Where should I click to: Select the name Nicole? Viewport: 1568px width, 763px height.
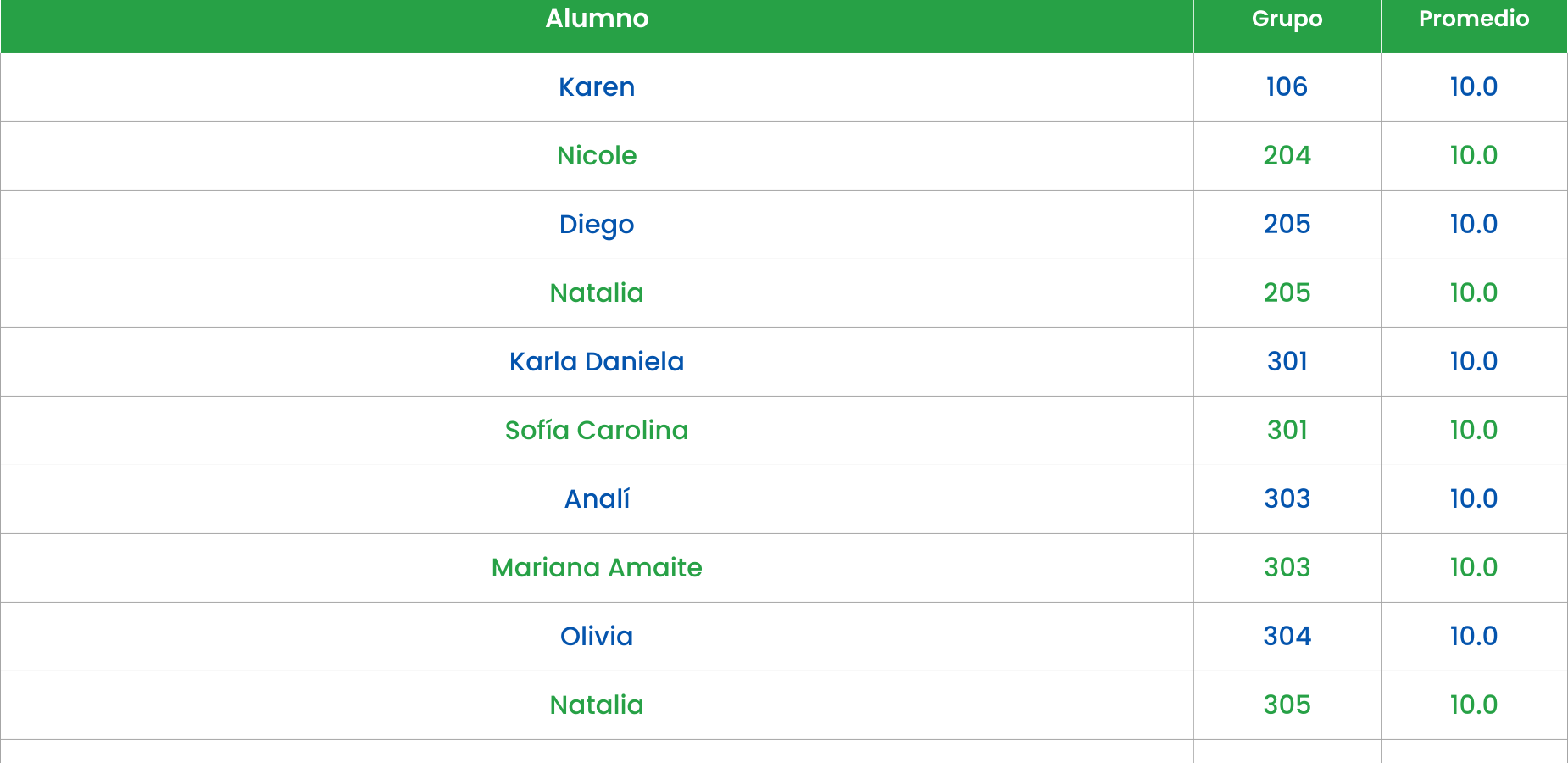pyautogui.click(x=597, y=156)
